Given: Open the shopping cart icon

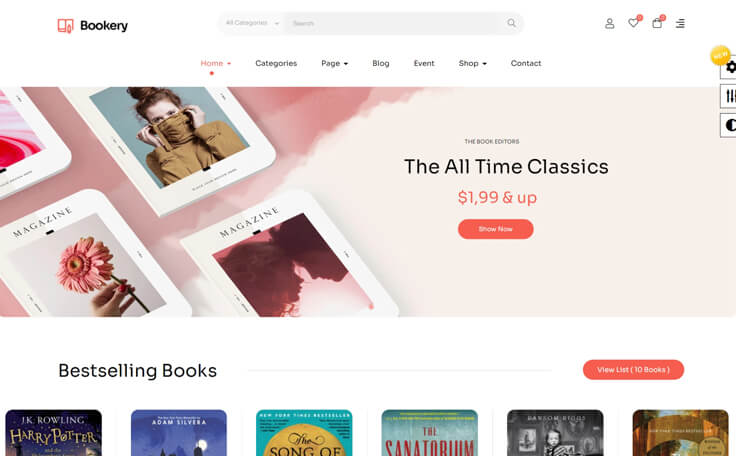Looking at the screenshot, I should coord(657,23).
